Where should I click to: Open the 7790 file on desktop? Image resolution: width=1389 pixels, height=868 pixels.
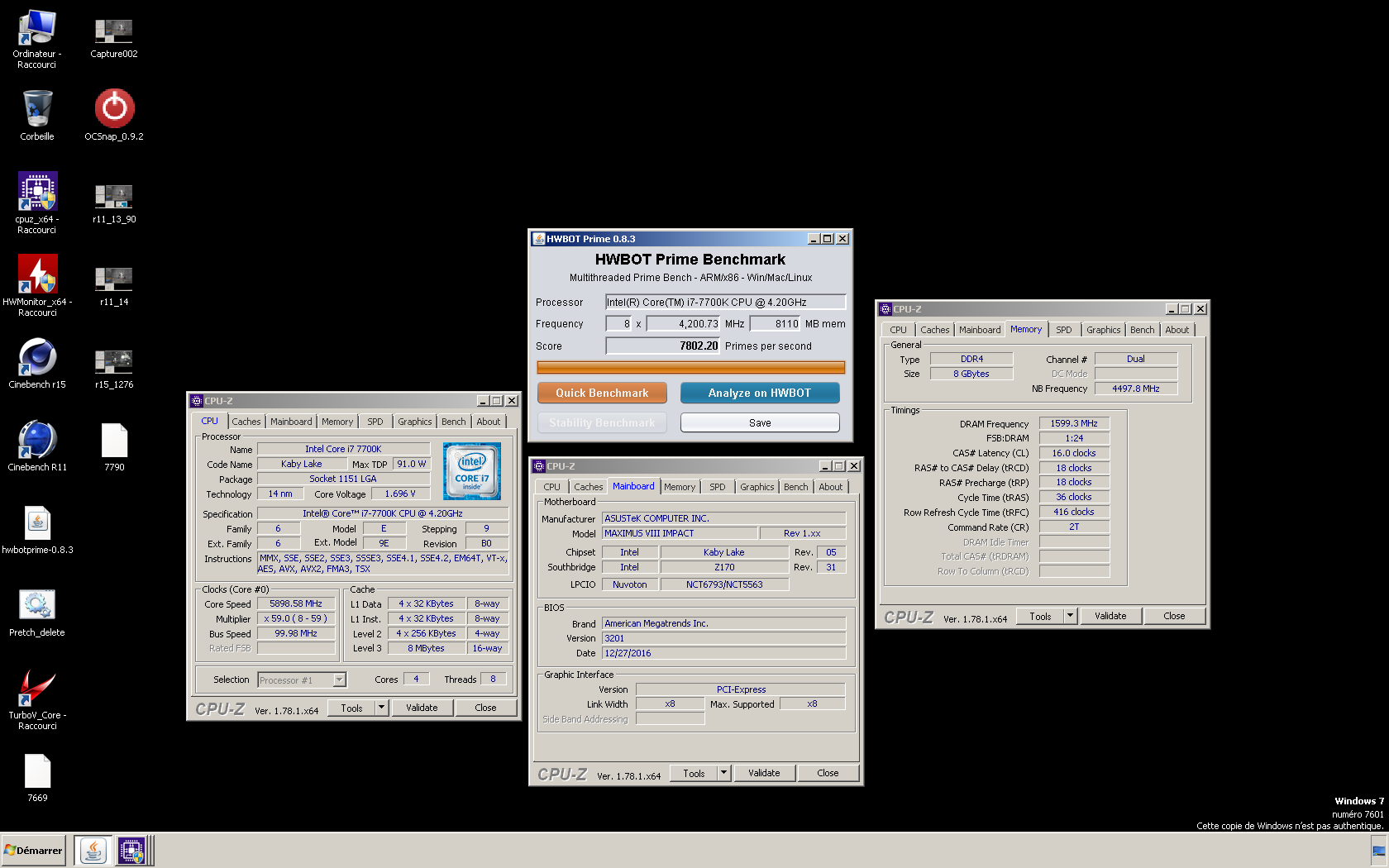(x=114, y=446)
